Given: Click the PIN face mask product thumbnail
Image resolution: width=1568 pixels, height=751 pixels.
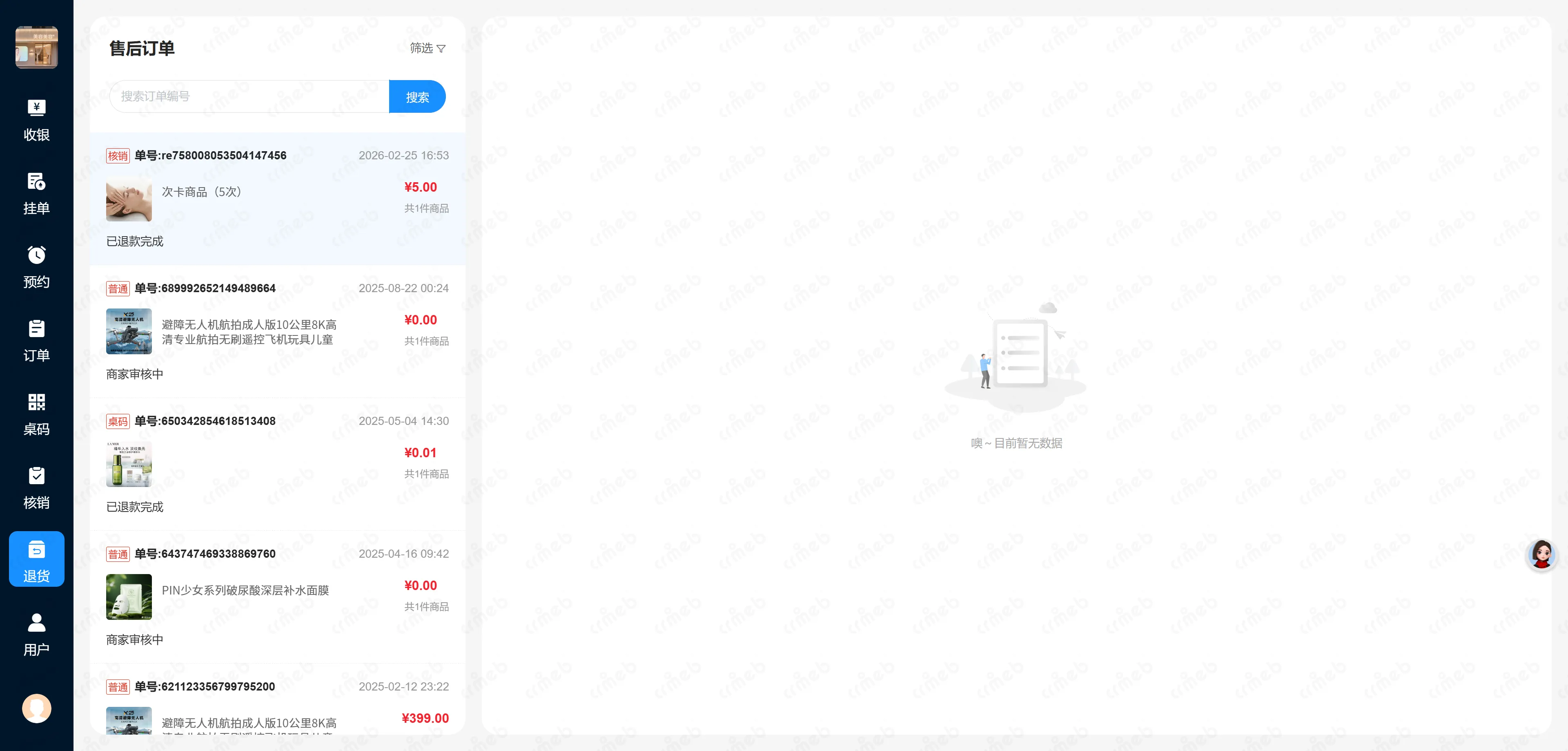Looking at the screenshot, I should pyautogui.click(x=129, y=597).
